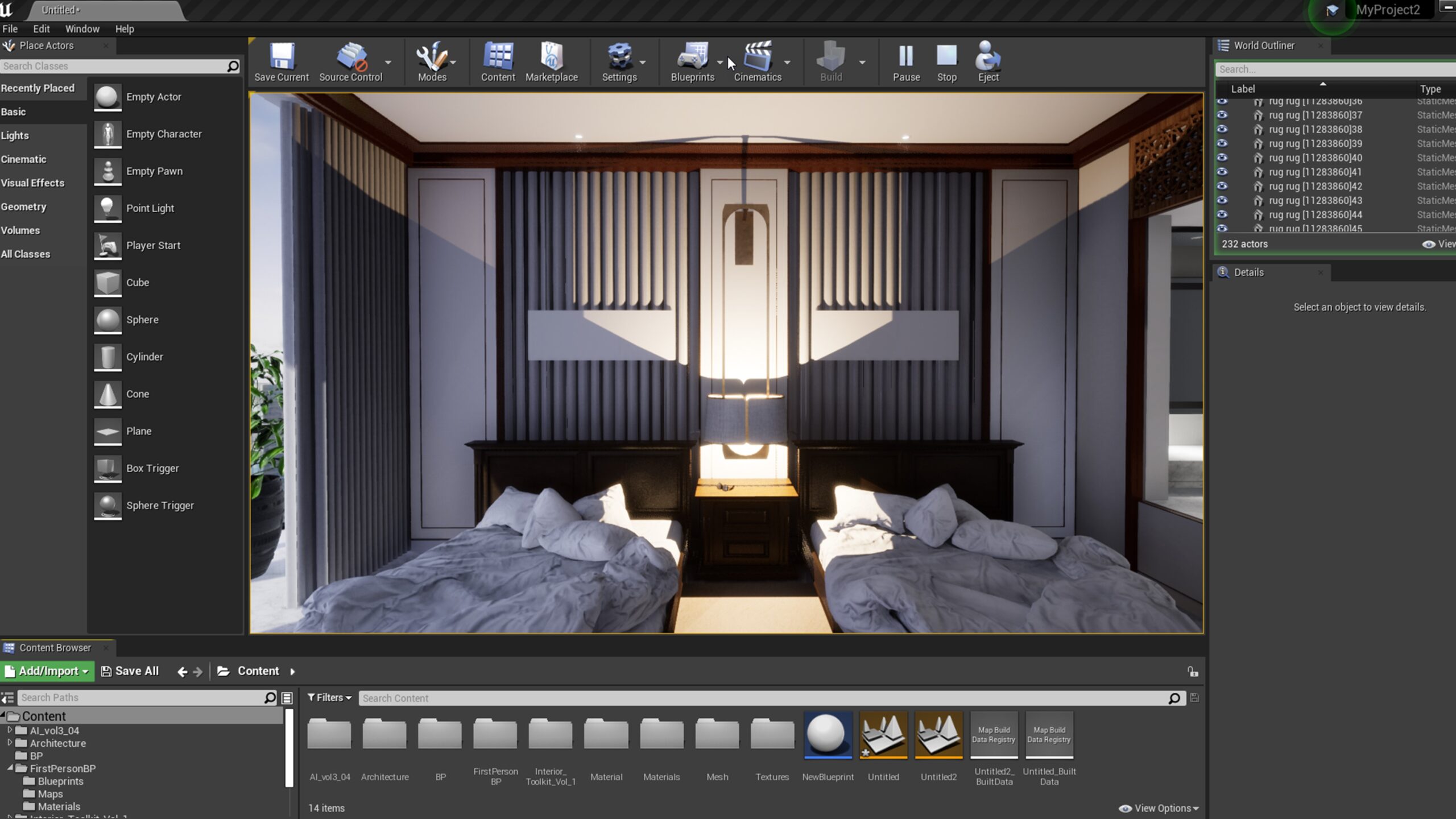The image size is (1456, 819).
Task: Open the Filters dropdown in Content Browser
Action: [x=329, y=697]
